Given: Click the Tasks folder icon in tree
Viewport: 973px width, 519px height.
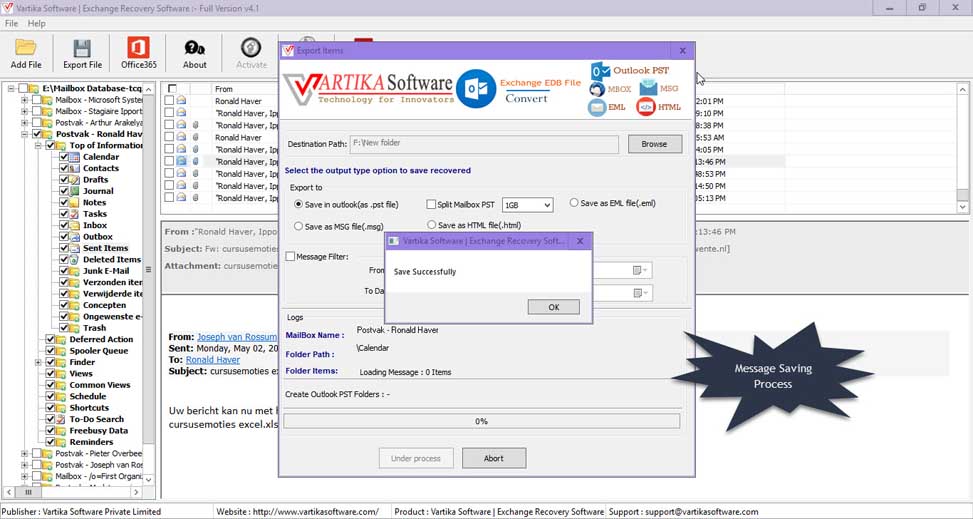Looking at the screenshot, I should [x=75, y=214].
